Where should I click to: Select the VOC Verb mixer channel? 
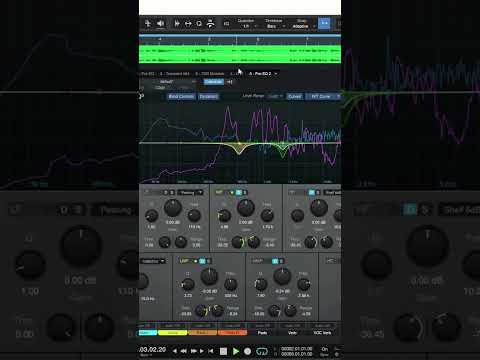coord(322,333)
